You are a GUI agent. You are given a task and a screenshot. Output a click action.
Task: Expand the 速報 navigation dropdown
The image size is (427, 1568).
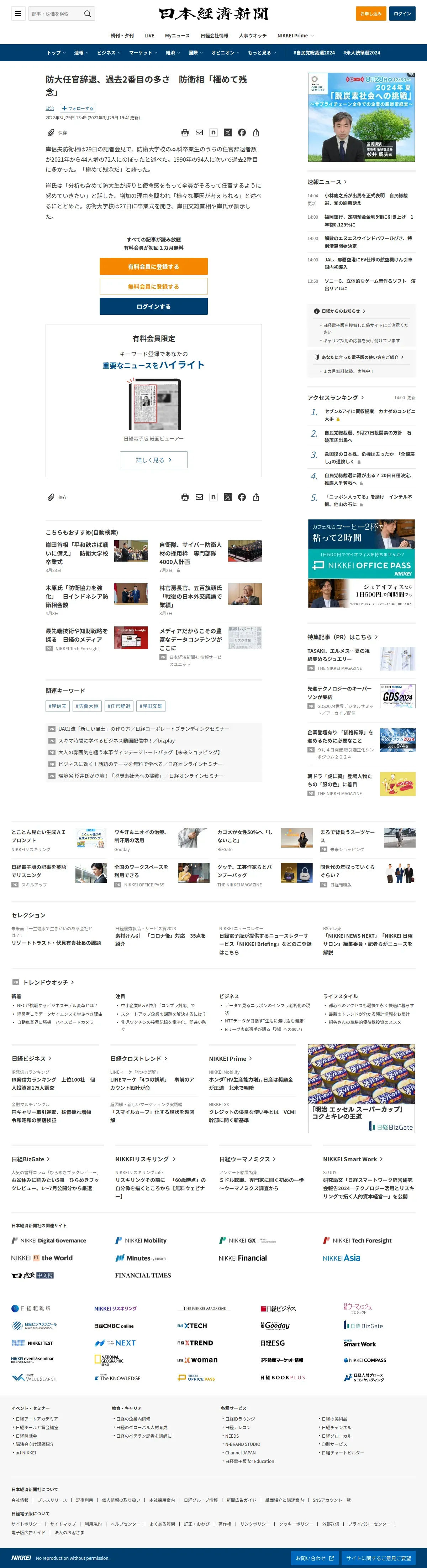[81, 53]
